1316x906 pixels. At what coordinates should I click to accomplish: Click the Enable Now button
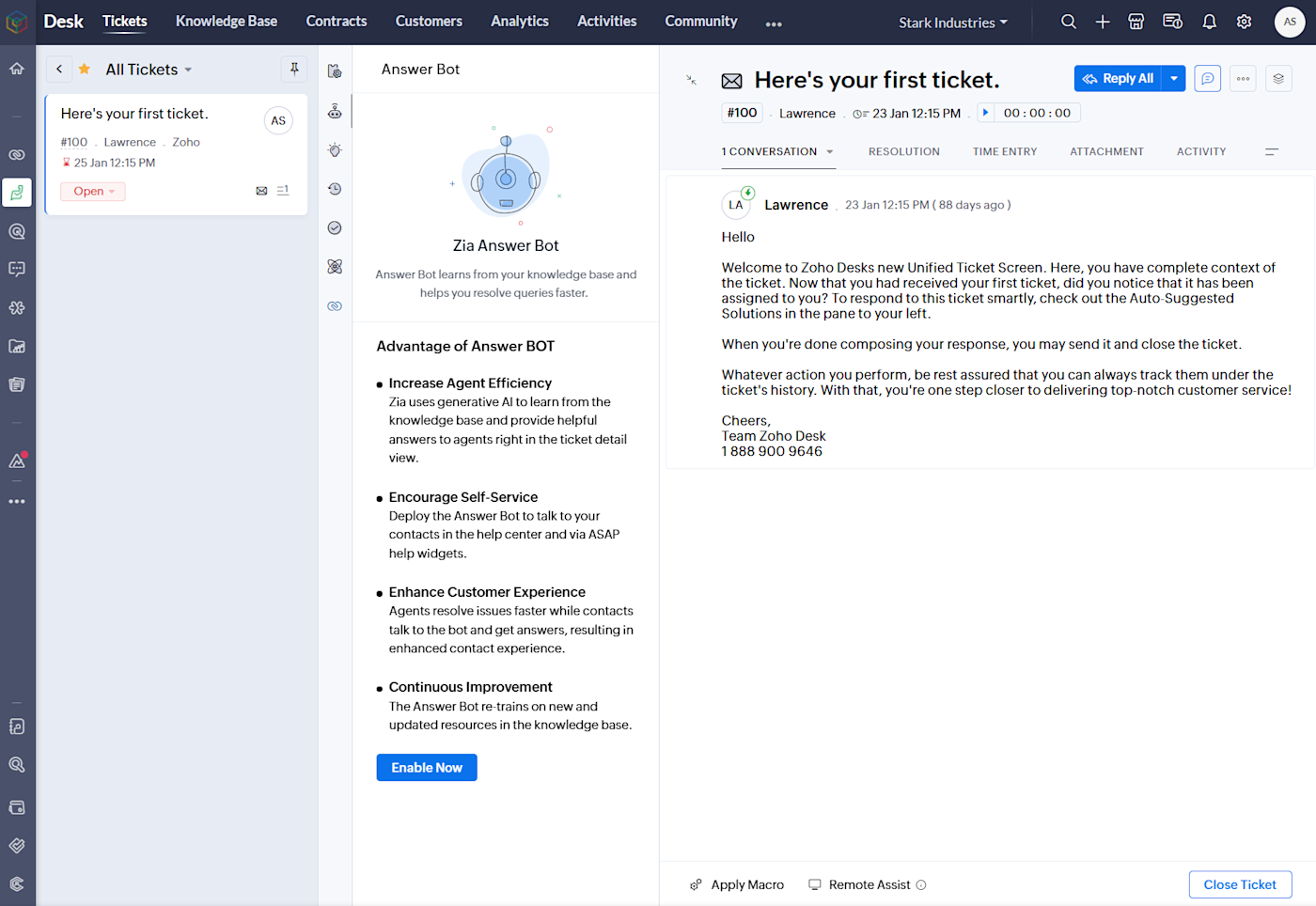click(x=427, y=768)
